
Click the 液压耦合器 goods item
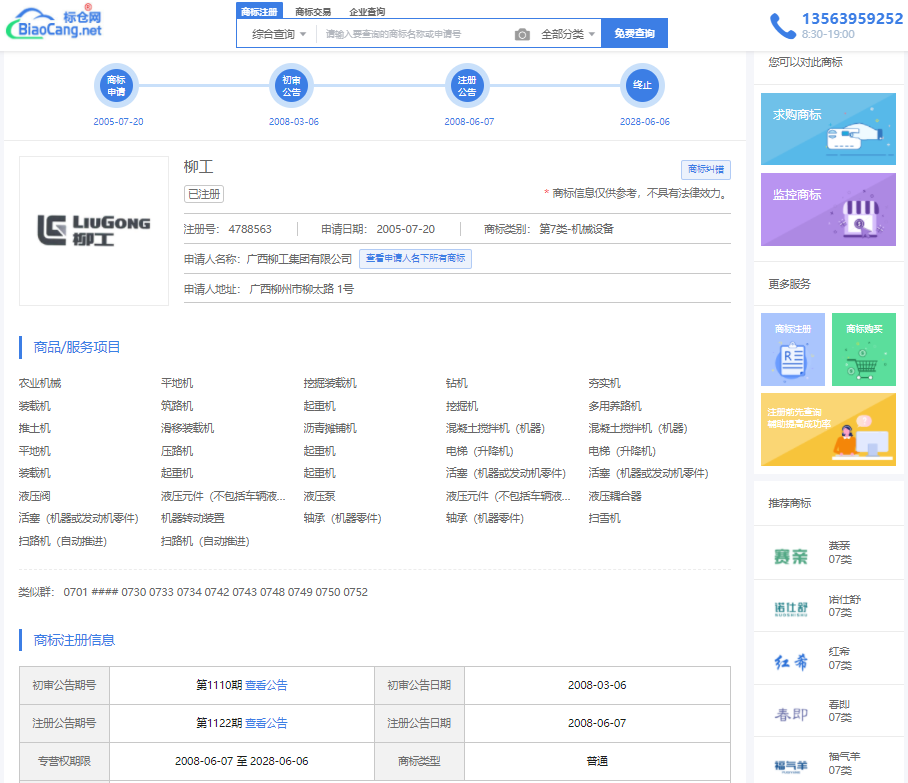click(x=615, y=496)
